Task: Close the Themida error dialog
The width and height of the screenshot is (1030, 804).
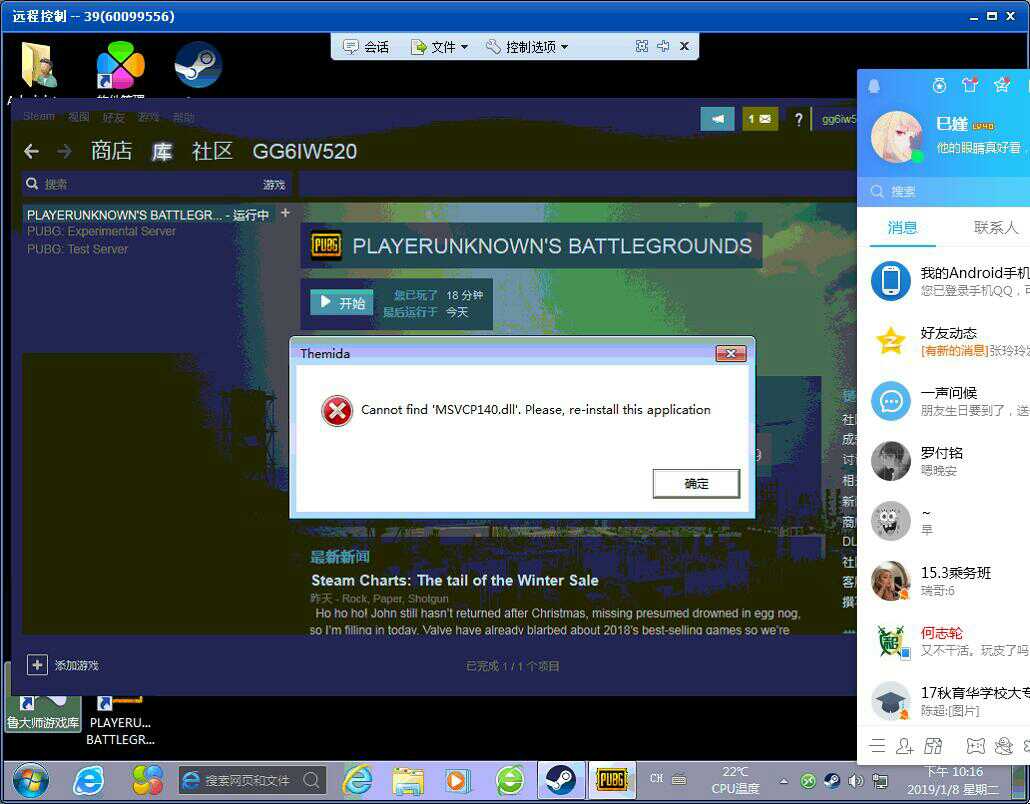Action: pyautogui.click(x=730, y=353)
